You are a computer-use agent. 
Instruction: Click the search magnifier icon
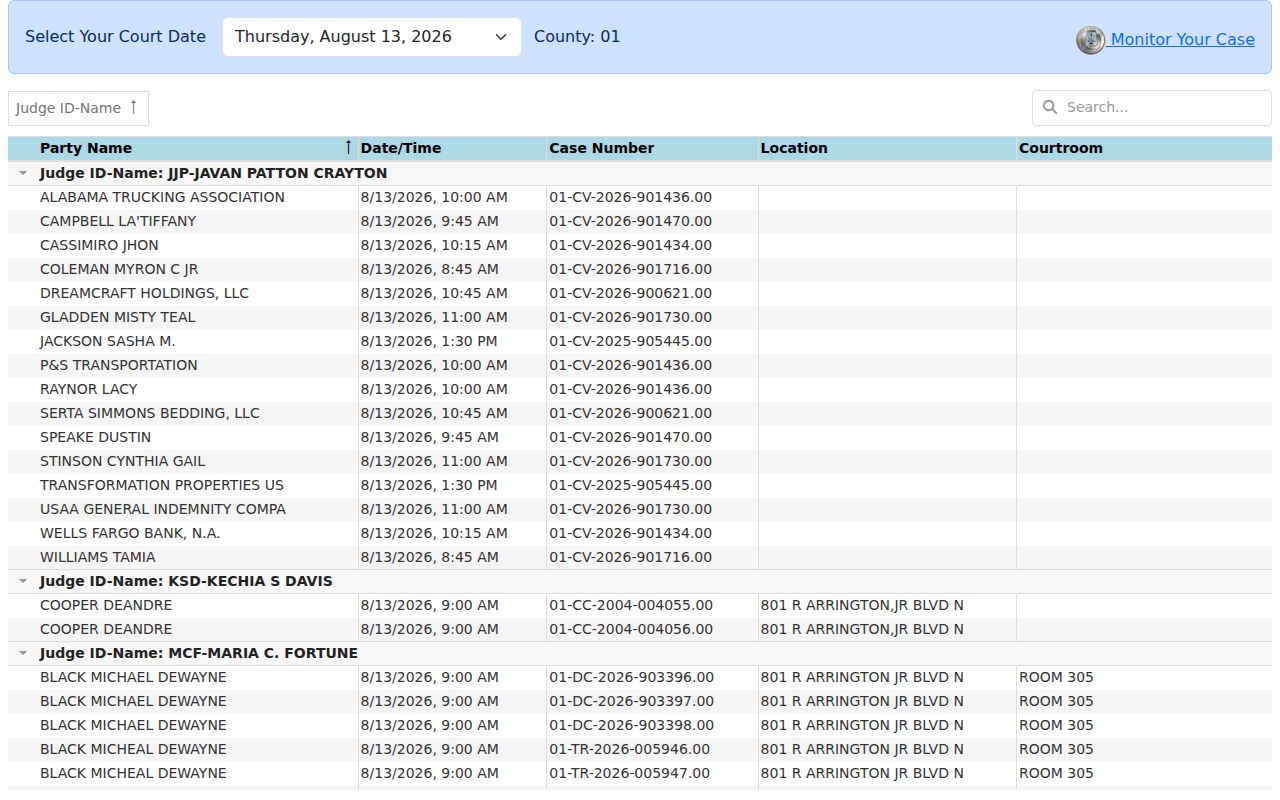(1050, 107)
